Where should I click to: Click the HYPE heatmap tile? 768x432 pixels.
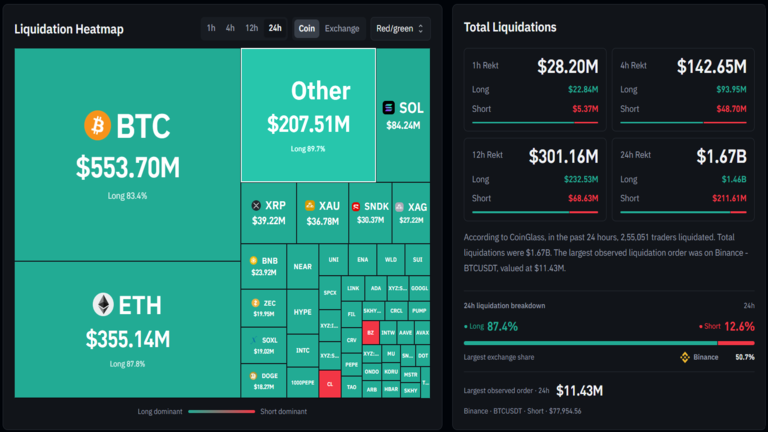point(302,312)
